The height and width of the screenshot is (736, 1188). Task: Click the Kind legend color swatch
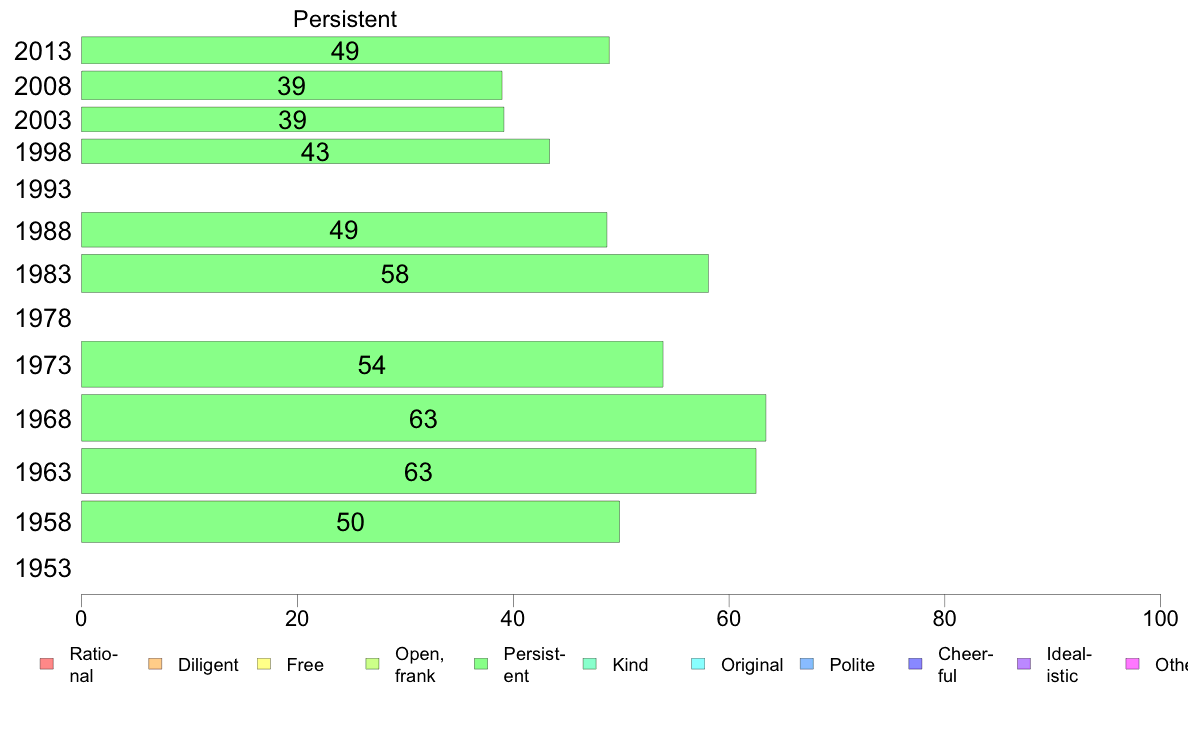tap(589, 664)
